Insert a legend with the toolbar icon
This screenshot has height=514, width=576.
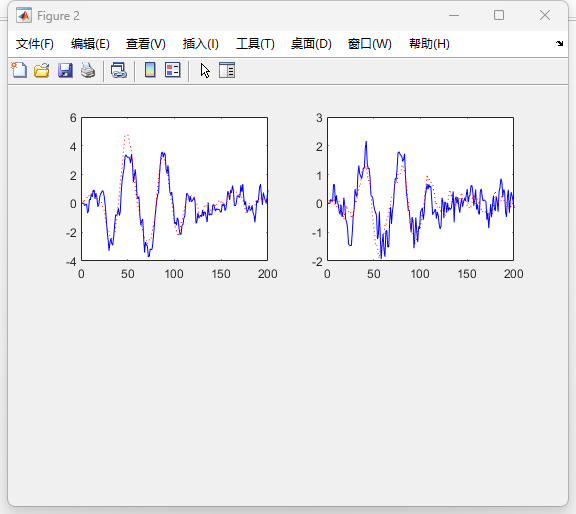(173, 70)
